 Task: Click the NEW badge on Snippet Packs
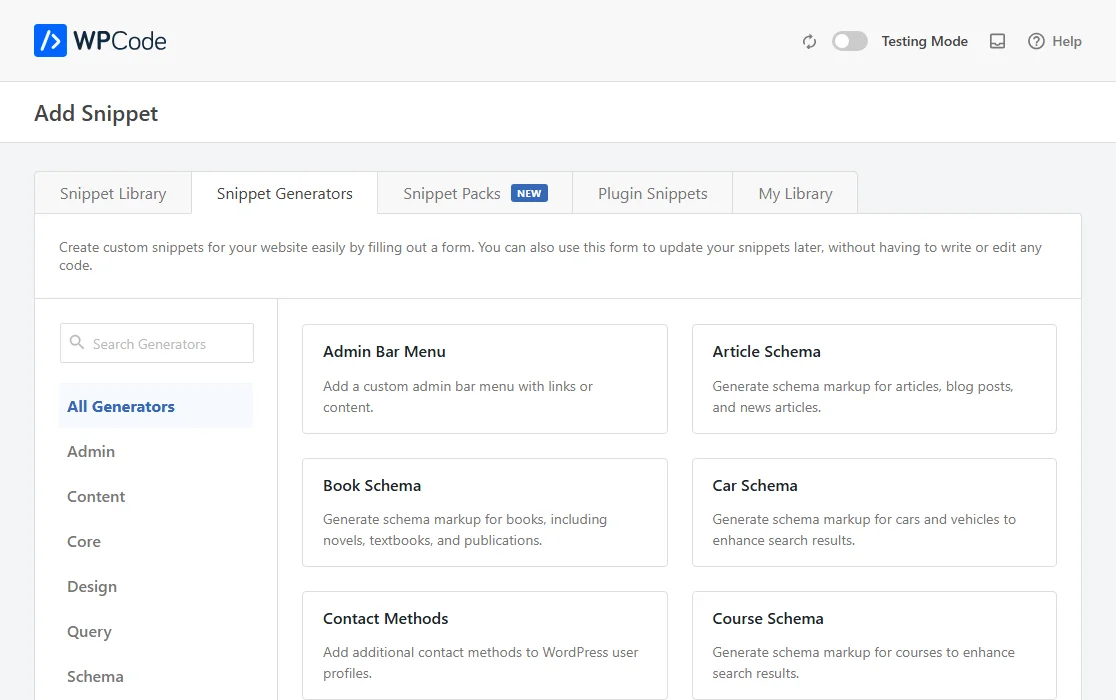(x=529, y=193)
